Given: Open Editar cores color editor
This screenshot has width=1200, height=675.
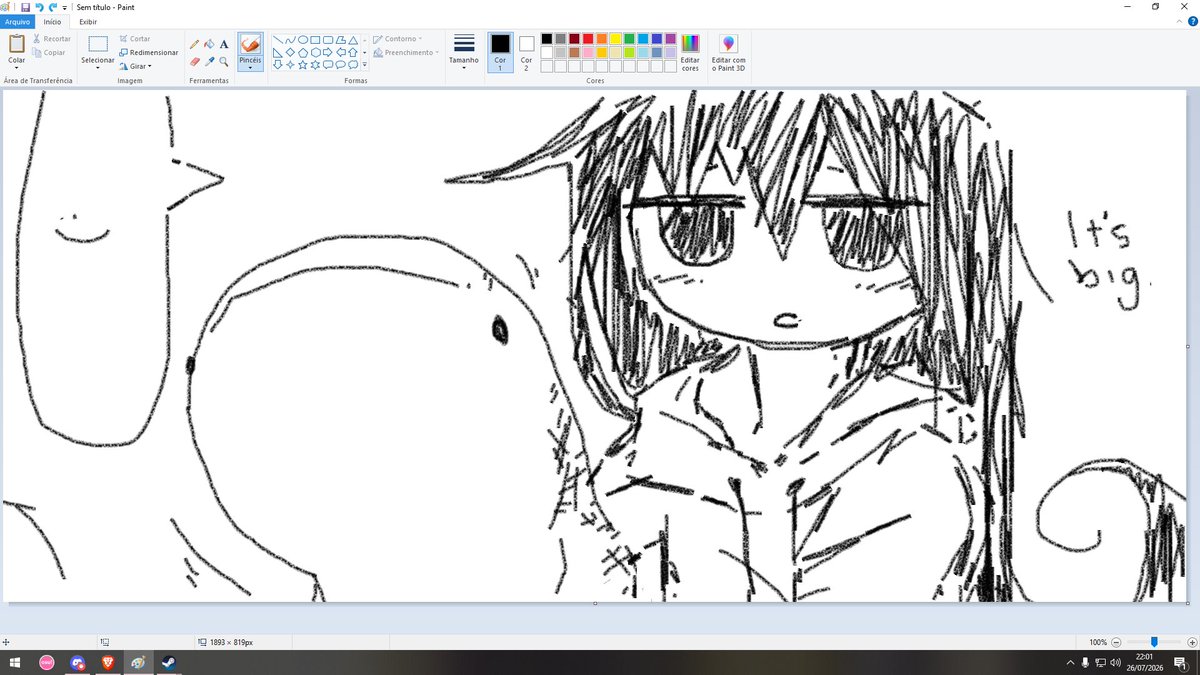Looking at the screenshot, I should point(690,53).
